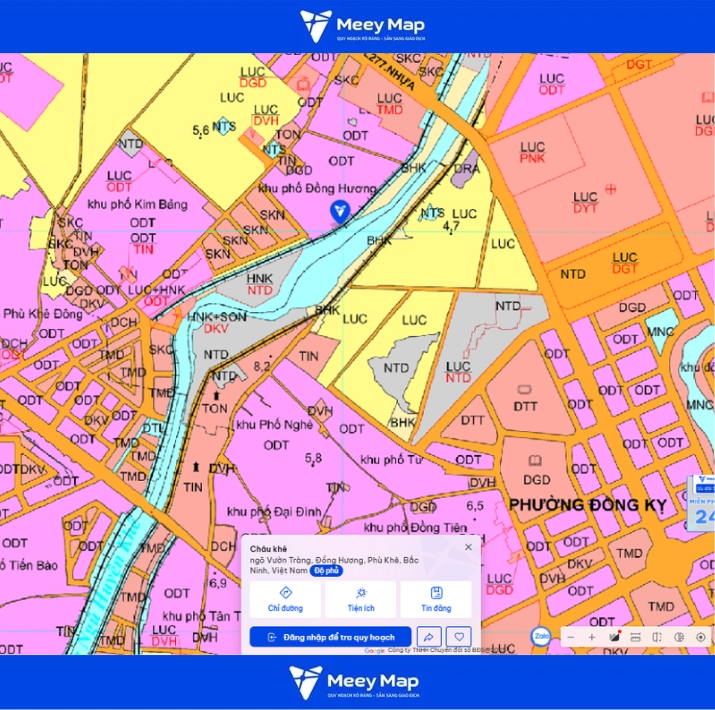Click the khu phố Đồng Hương label
The height and width of the screenshot is (710, 715).
point(317,188)
